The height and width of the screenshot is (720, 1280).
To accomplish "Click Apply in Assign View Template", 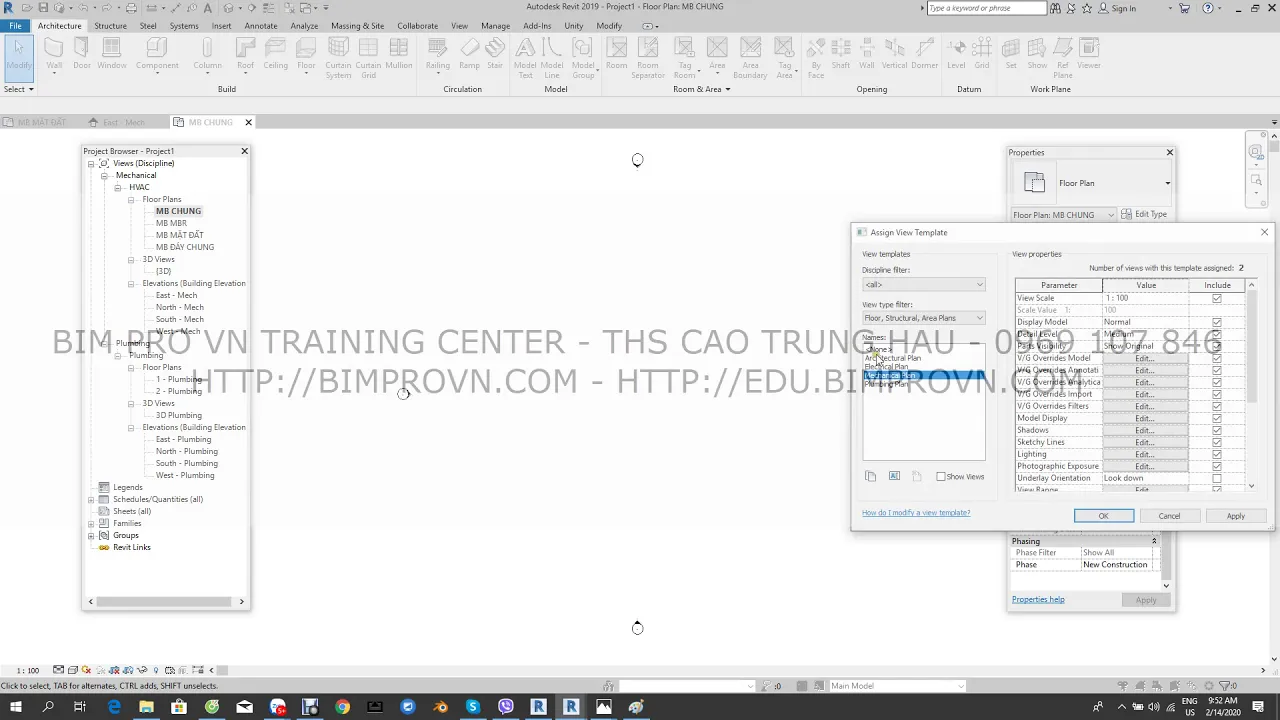I will coord(1236,516).
